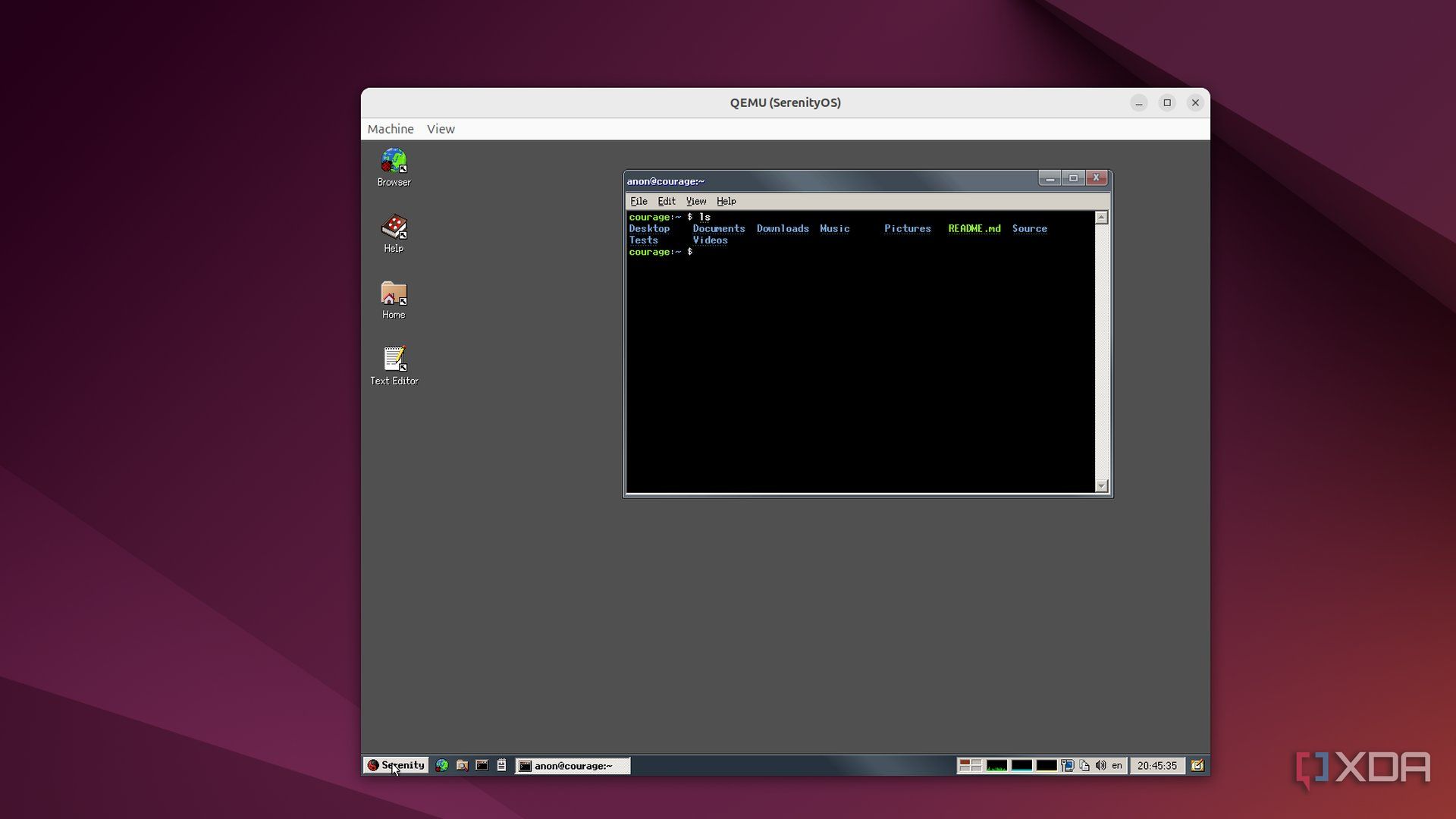Open the Serenity start menu
The height and width of the screenshot is (819, 1456).
point(396,765)
